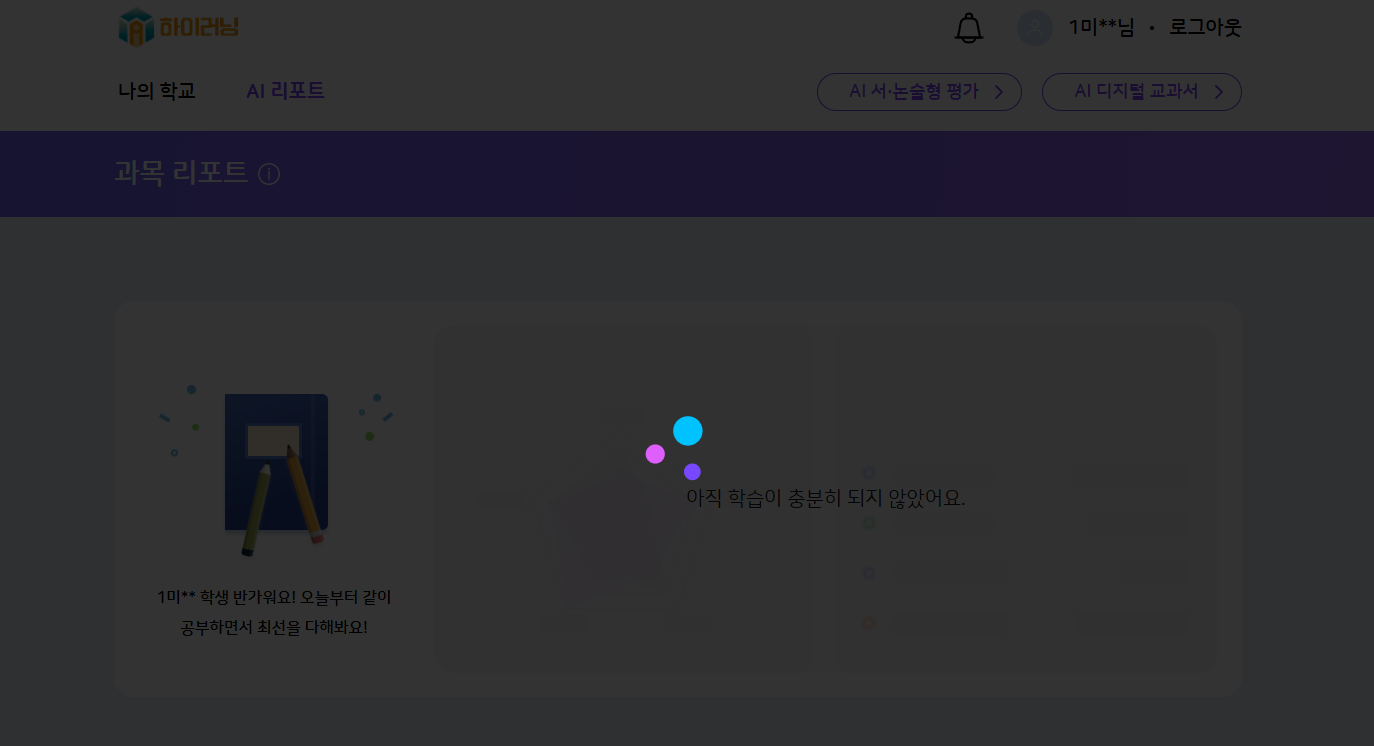The height and width of the screenshot is (746, 1374).
Task: Click the arrow on AI 서·논술형 평가
Action: 998,92
